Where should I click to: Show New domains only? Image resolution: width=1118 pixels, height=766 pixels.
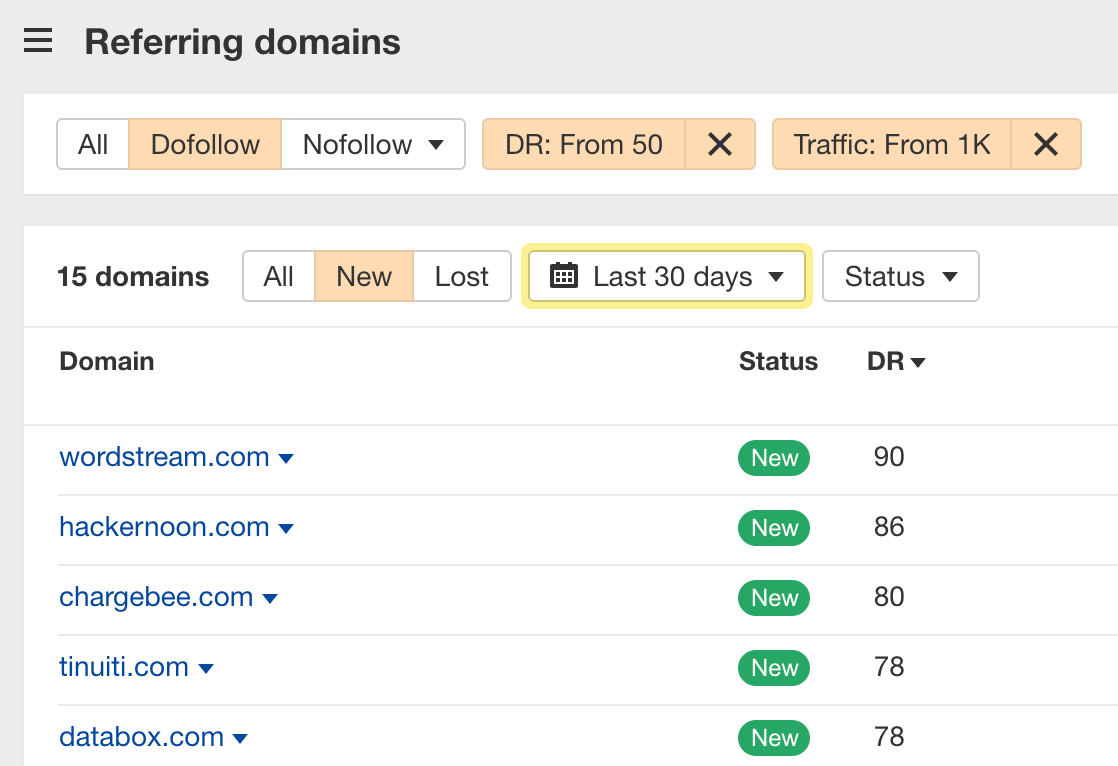pyautogui.click(x=364, y=276)
